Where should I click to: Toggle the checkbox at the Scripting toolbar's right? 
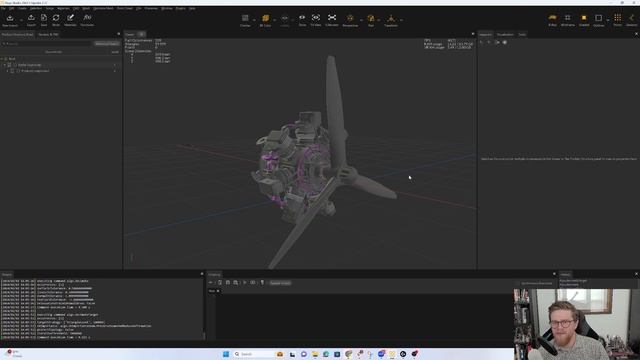click(x=518, y=283)
